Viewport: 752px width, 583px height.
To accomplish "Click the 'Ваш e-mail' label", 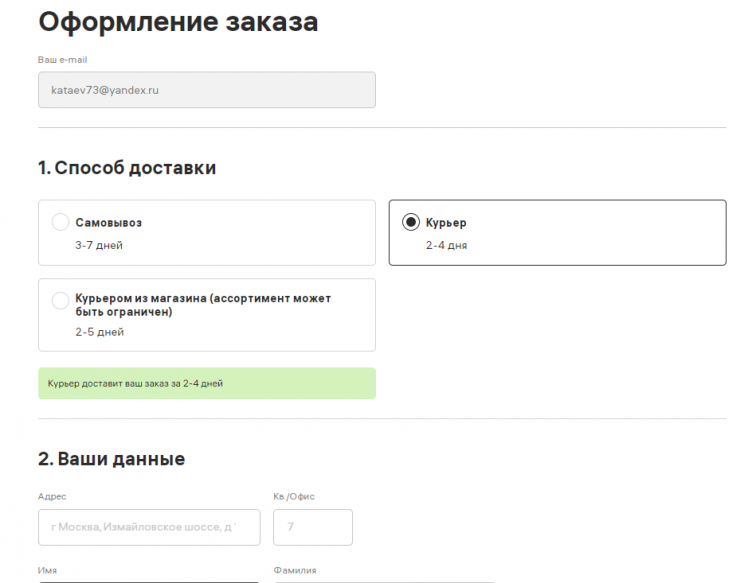I will click(x=62, y=60).
